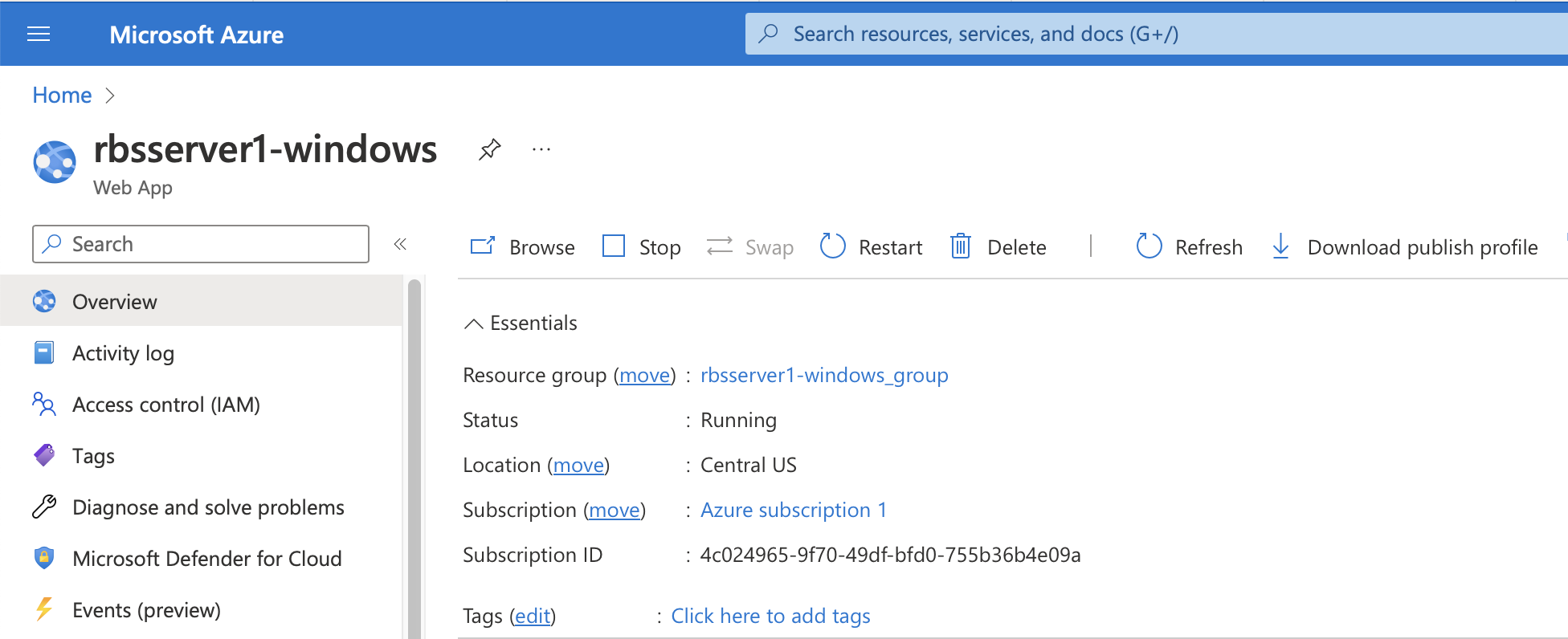Collapse the Essentials section
Viewport: 1568px width, 639px height.
pyautogui.click(x=521, y=323)
